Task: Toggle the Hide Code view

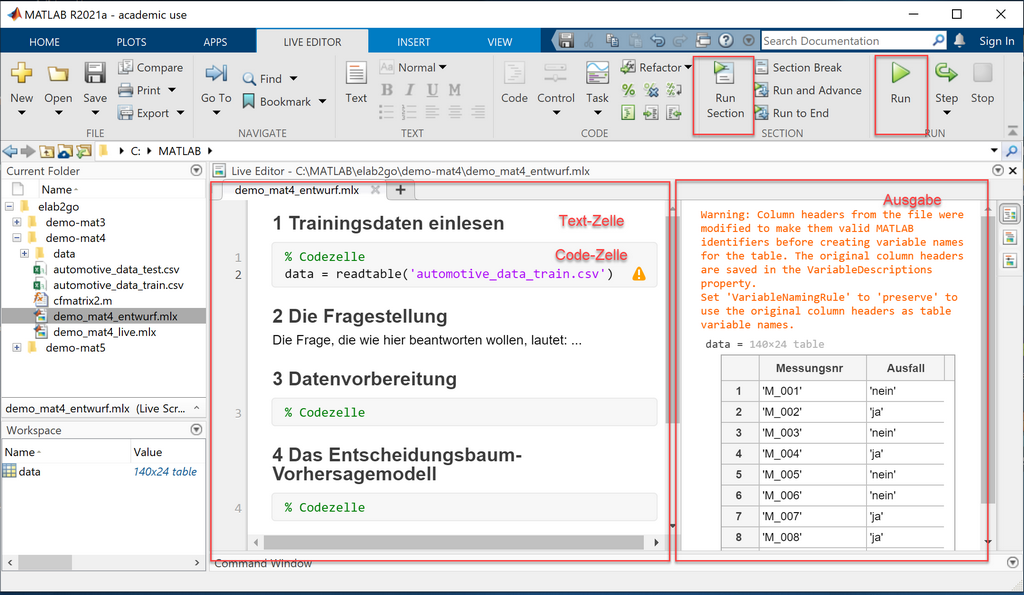Action: [1010, 261]
